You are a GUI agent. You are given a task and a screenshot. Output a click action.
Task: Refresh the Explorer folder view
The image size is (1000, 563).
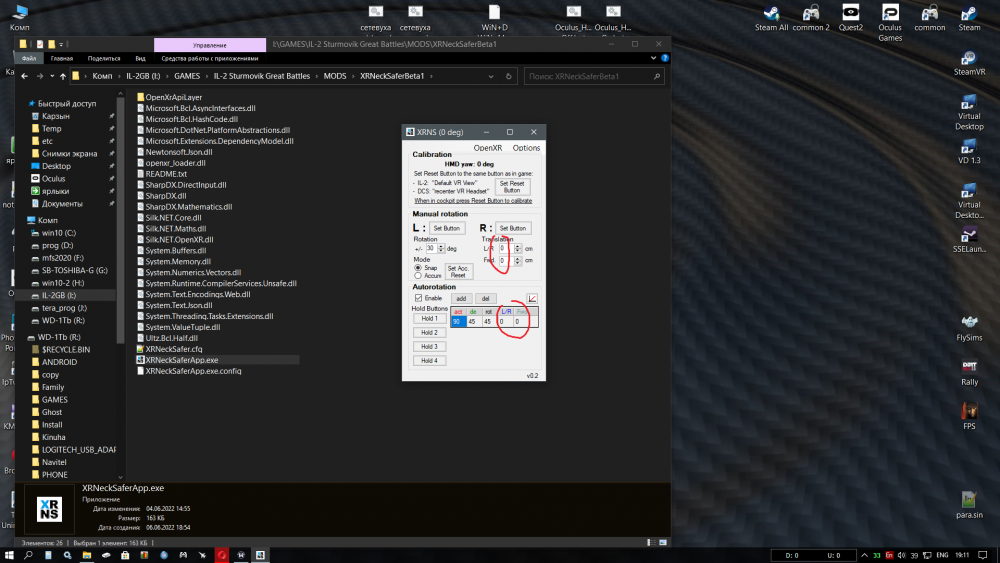[x=508, y=76]
